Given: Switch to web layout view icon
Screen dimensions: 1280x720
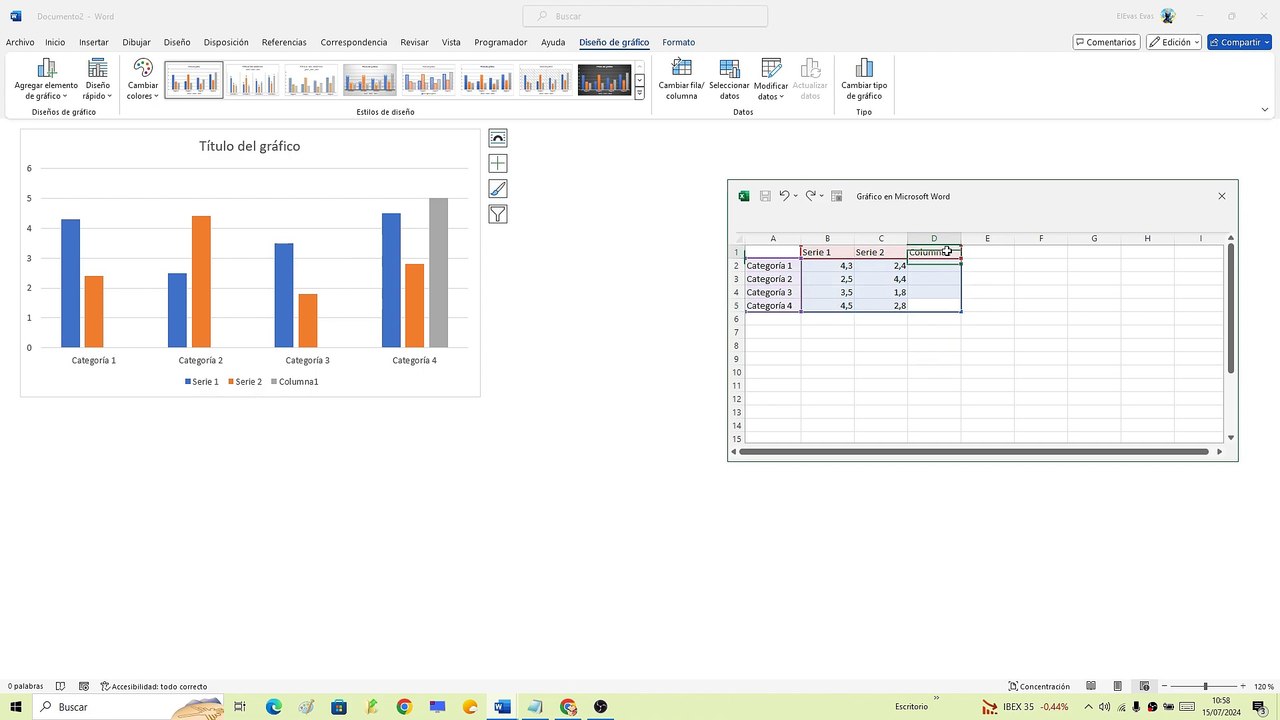Looking at the screenshot, I should 1144,686.
